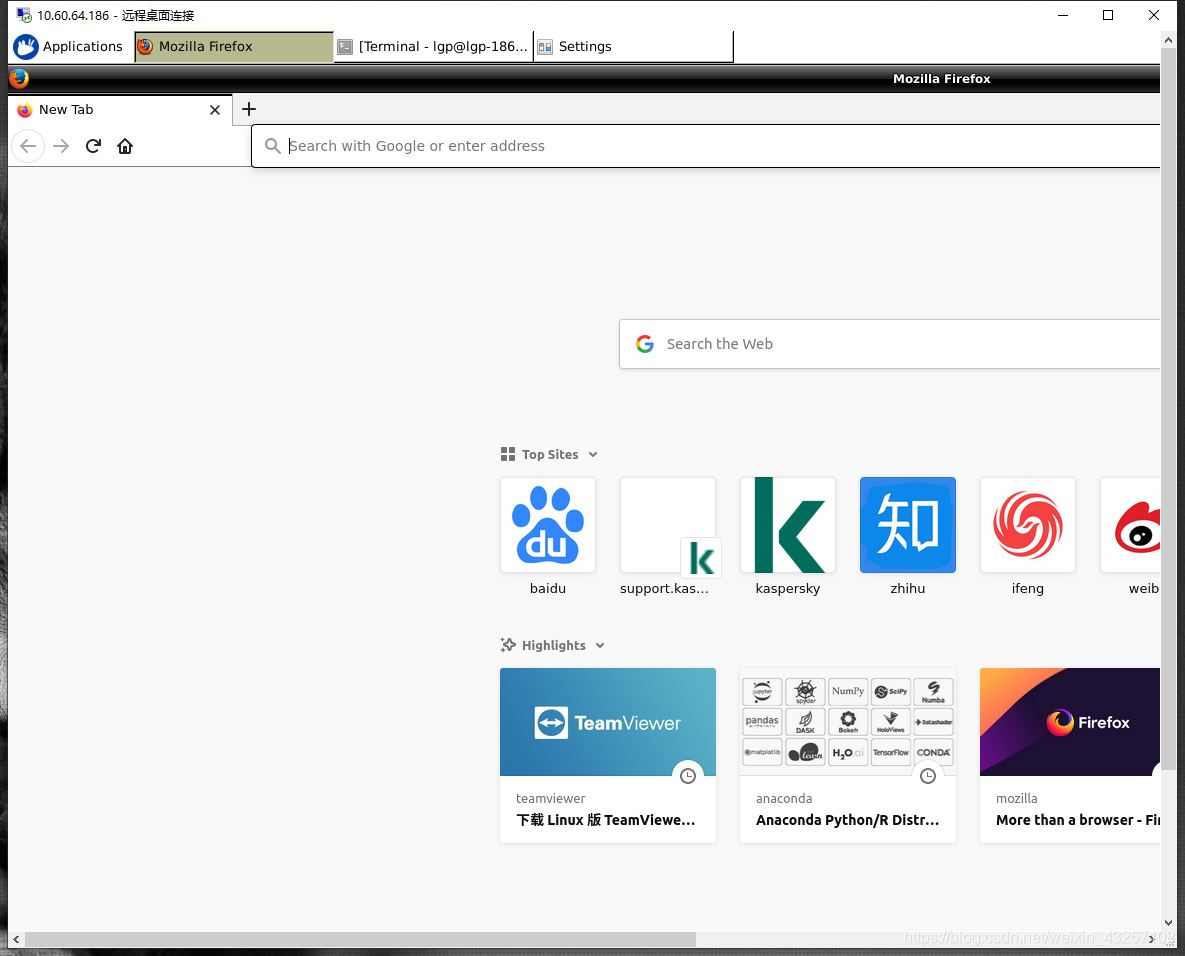
Task: Open the ifeng top site tile
Action: (x=1027, y=525)
